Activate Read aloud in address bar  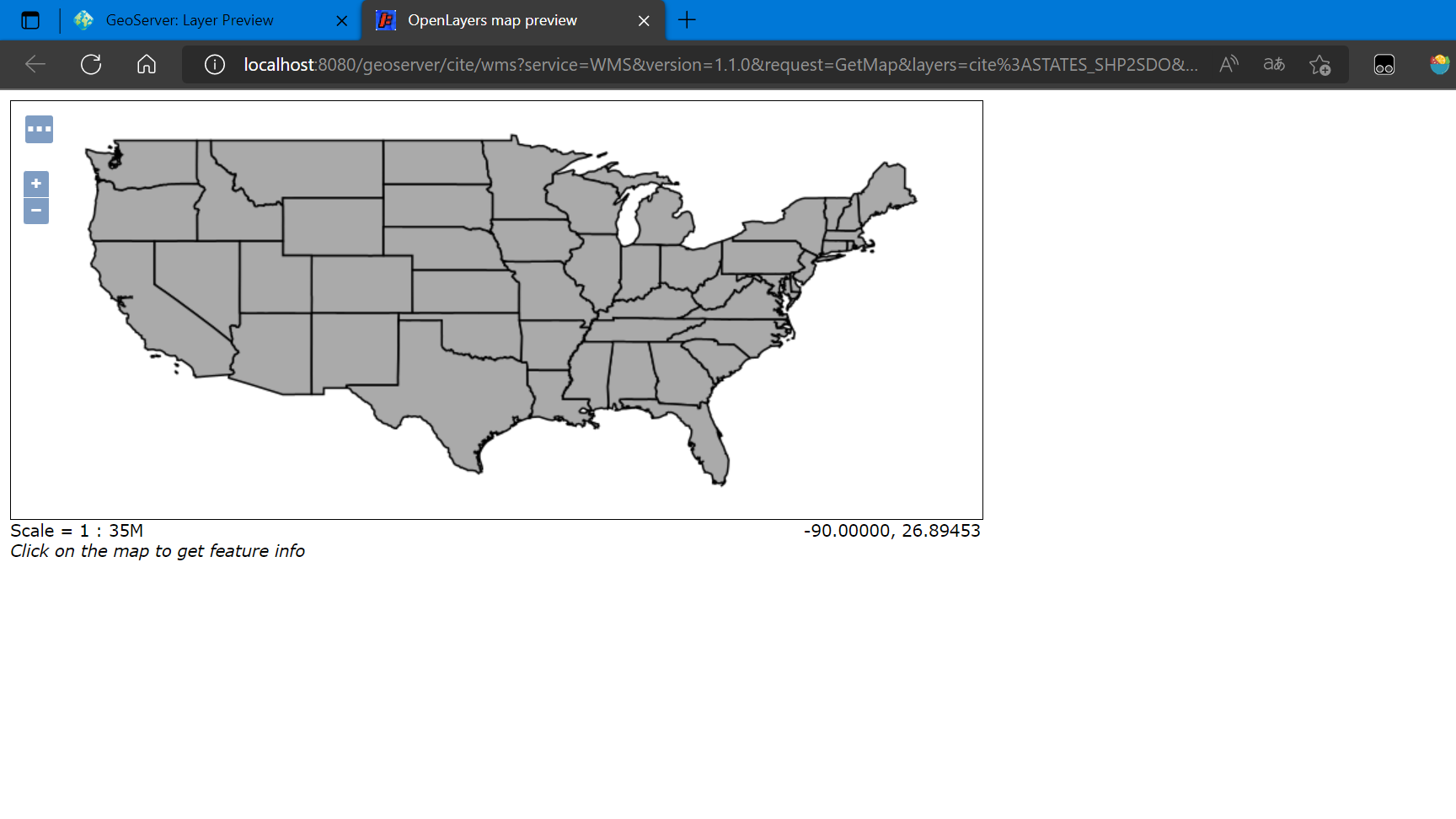[x=1228, y=64]
